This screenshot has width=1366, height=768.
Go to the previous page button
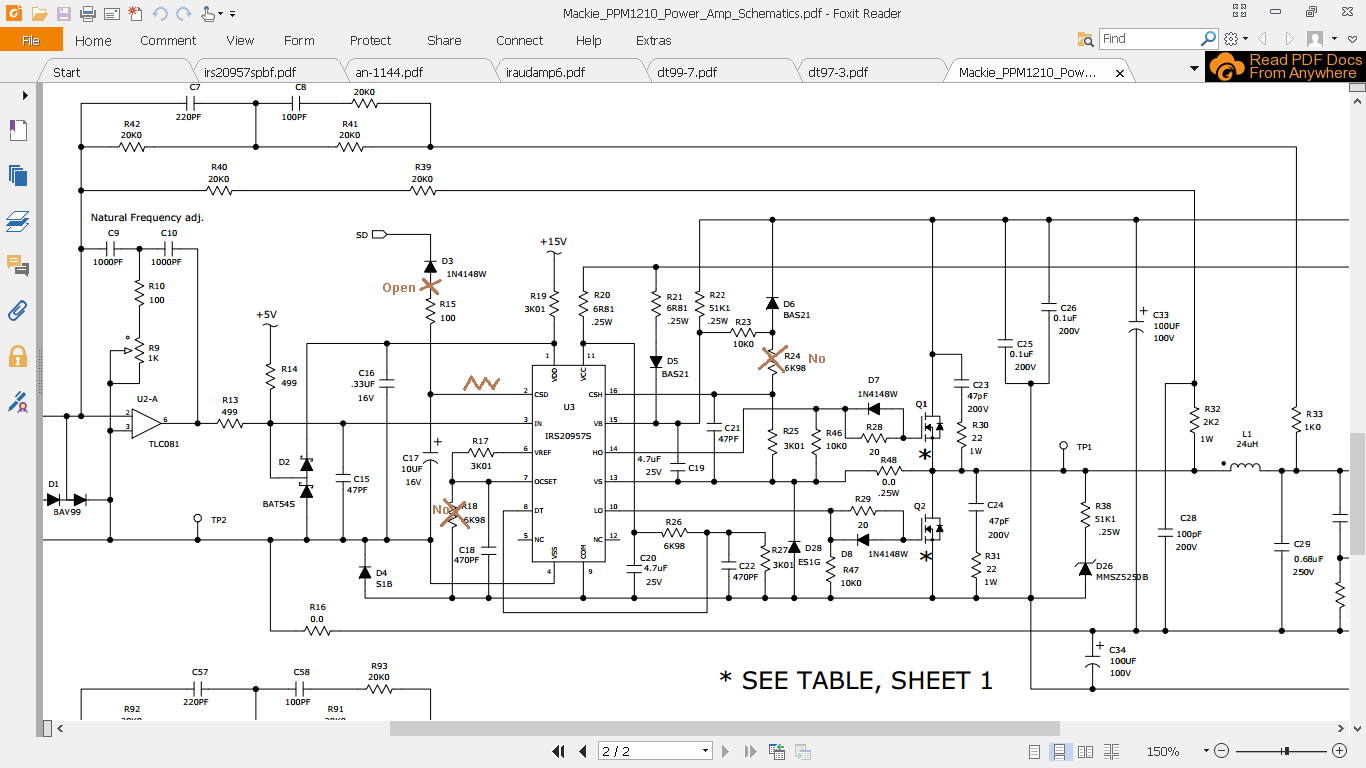[x=583, y=751]
